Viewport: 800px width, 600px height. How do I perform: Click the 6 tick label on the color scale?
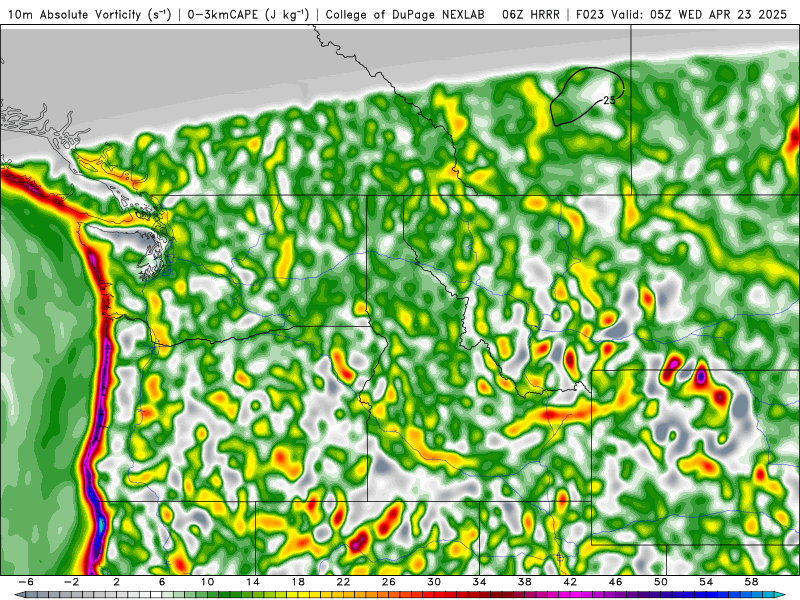click(x=162, y=582)
